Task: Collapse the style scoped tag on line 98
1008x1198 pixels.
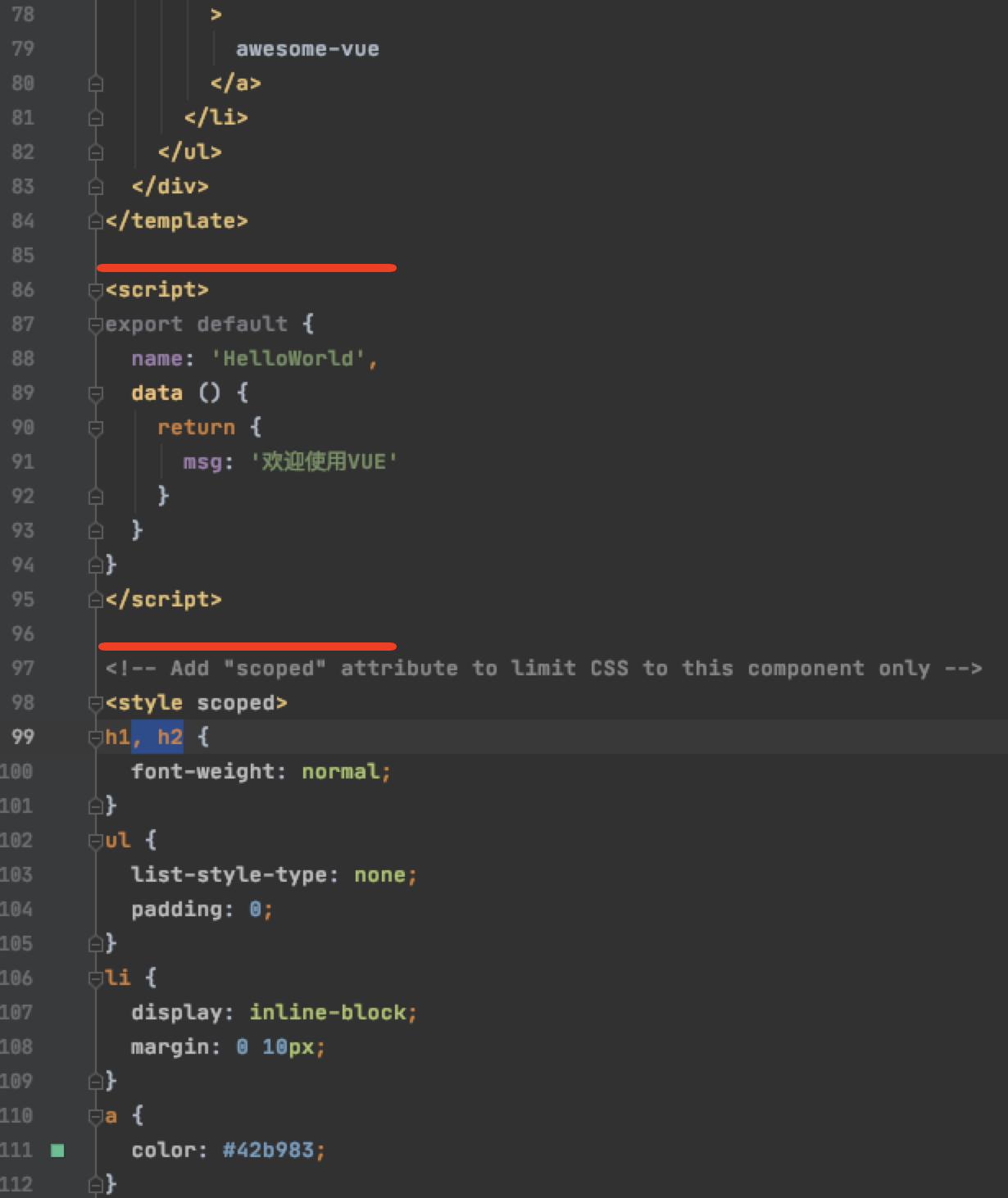Action: tap(96, 703)
